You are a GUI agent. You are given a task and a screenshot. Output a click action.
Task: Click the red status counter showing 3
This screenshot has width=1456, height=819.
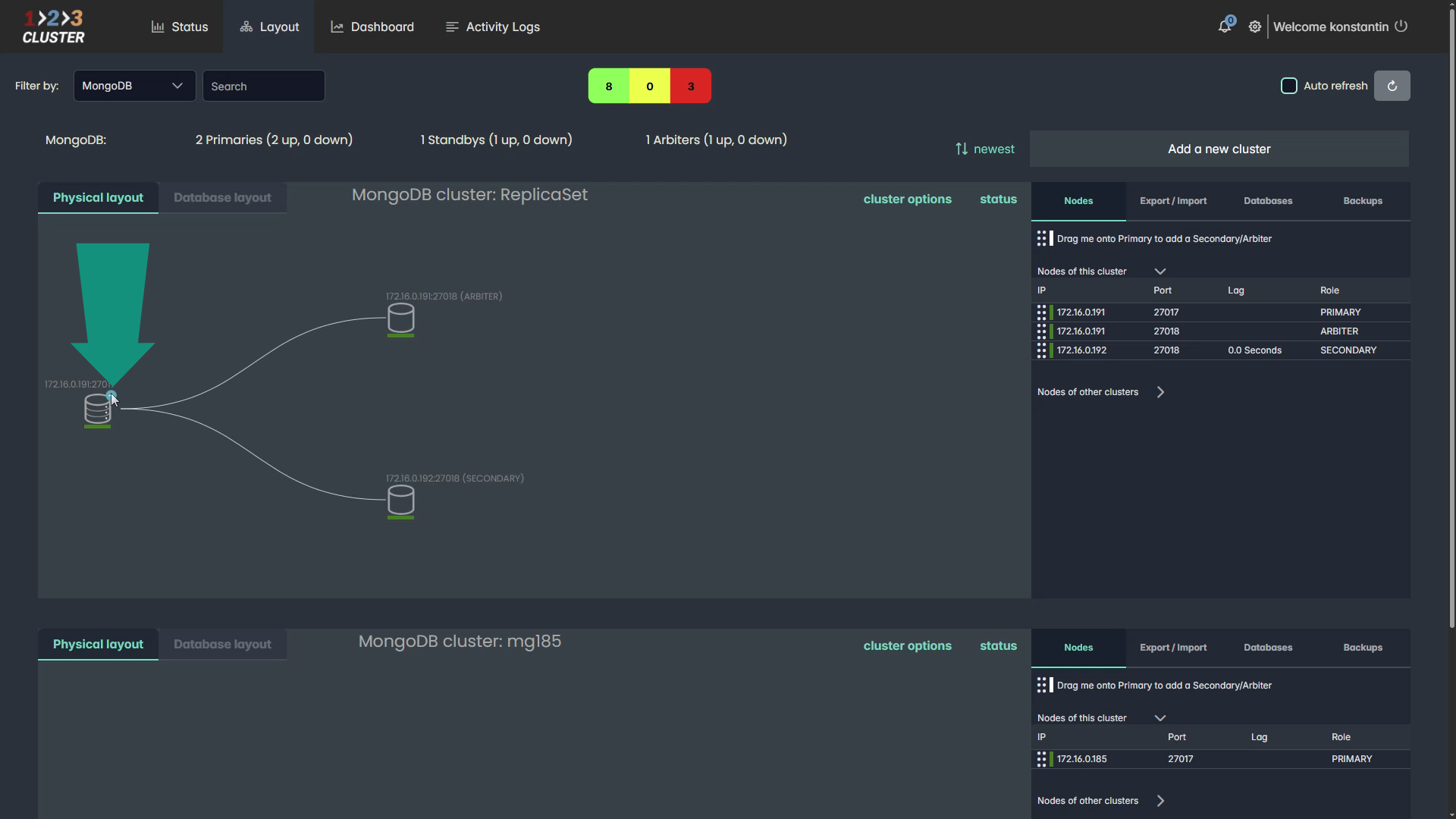point(690,86)
